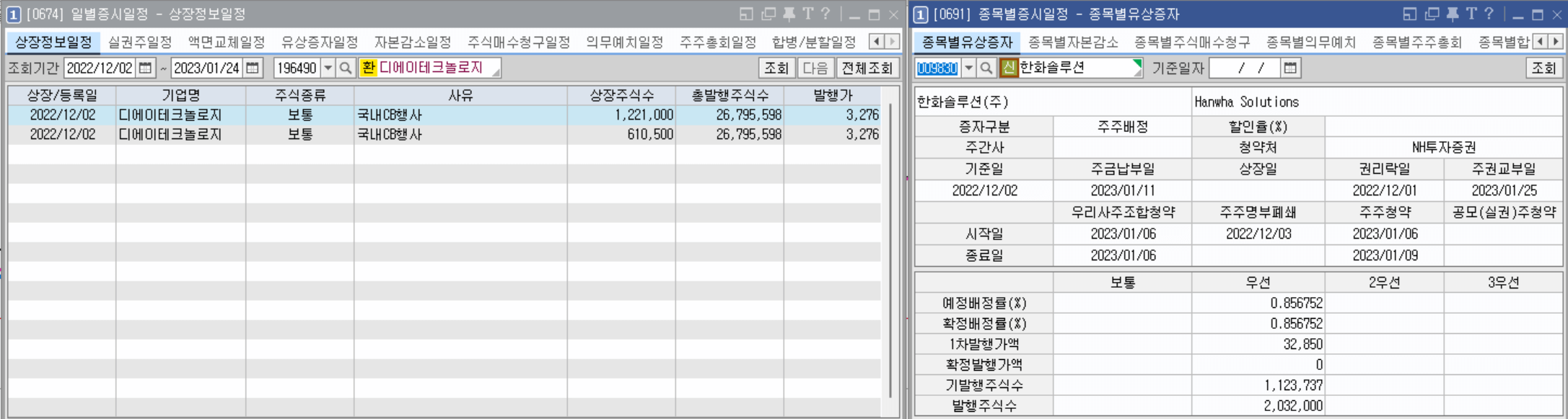Click magnifier search icon beside code 009830
The image size is (1568, 419).
(x=986, y=68)
